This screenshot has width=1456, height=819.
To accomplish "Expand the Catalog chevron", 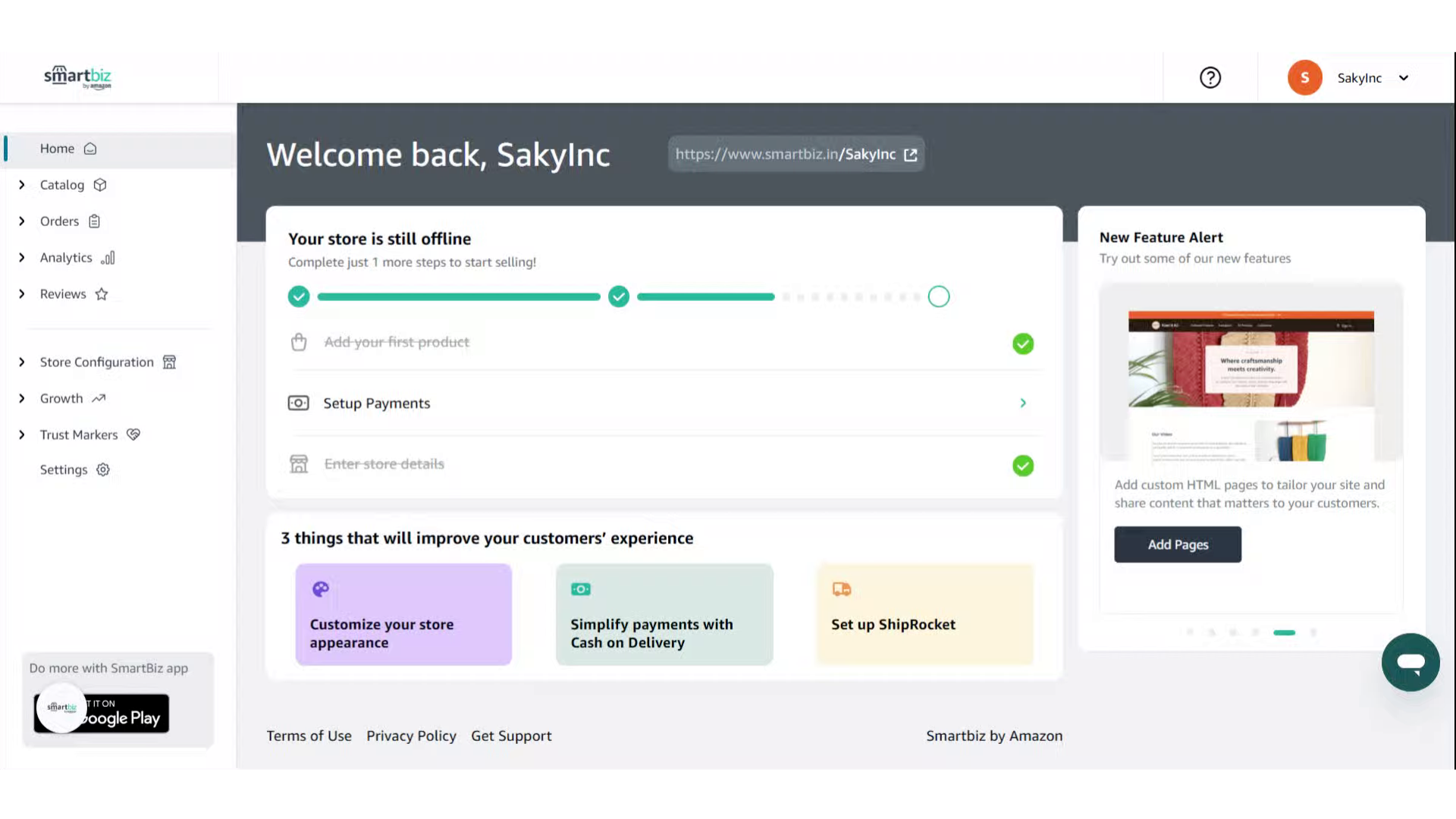I will pyautogui.click(x=22, y=185).
